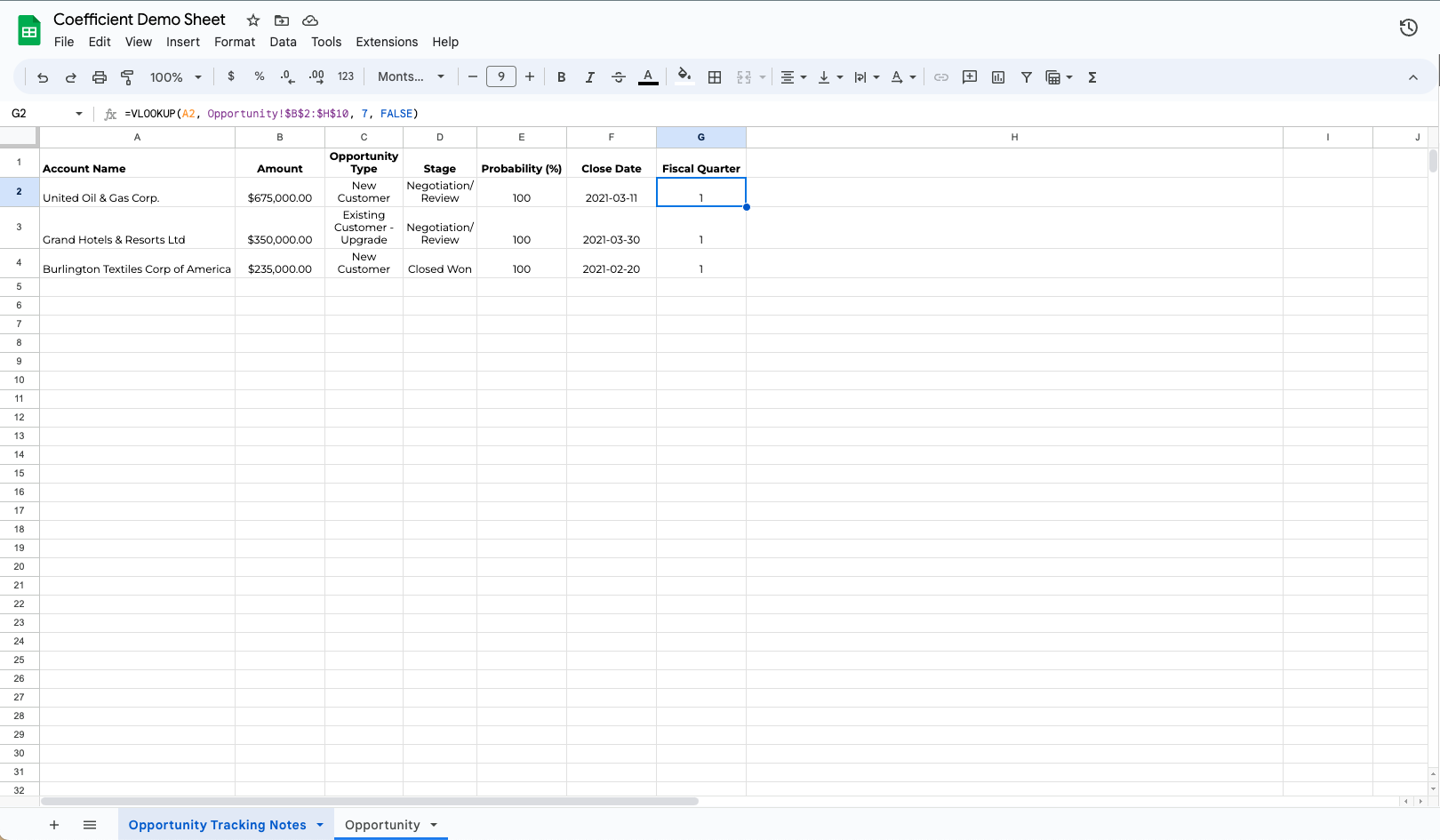Click the Create a filter icon
1440x840 pixels.
click(1027, 77)
